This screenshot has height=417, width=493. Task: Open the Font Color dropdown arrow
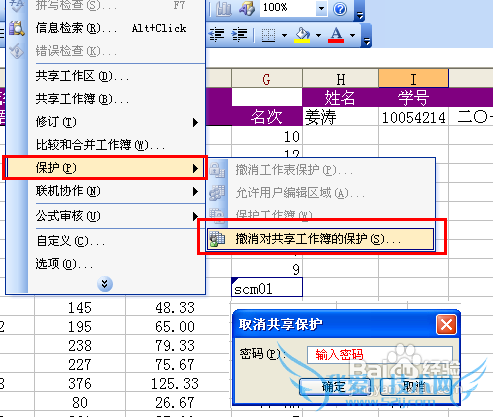point(353,35)
